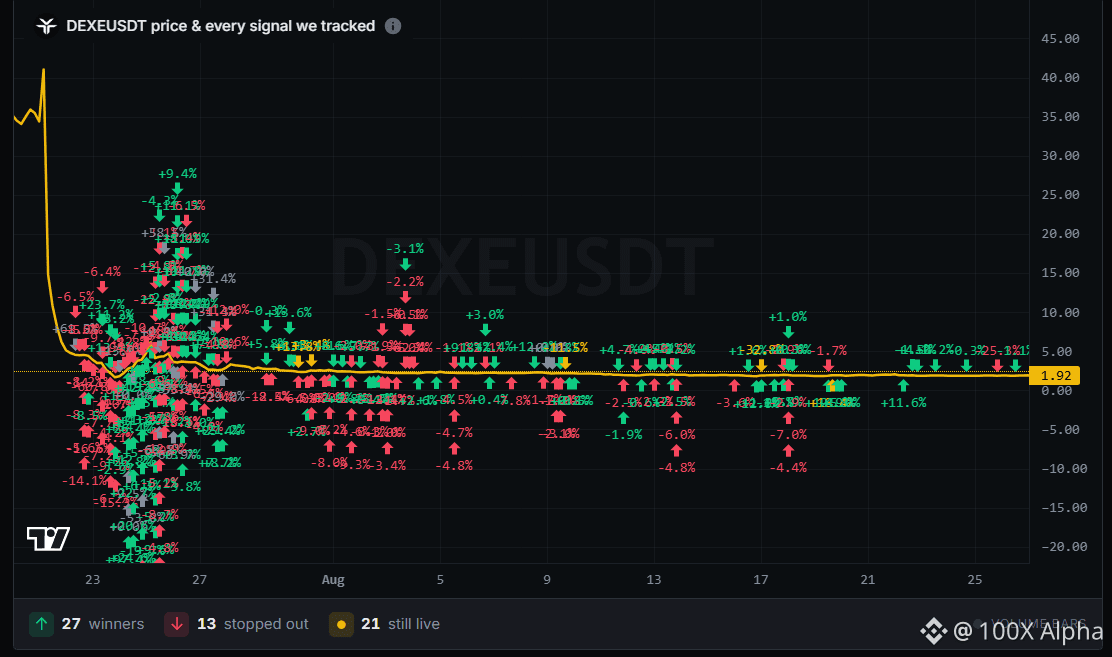Click the info icon beside the chart title
1112x657 pixels.
pyautogui.click(x=393, y=26)
